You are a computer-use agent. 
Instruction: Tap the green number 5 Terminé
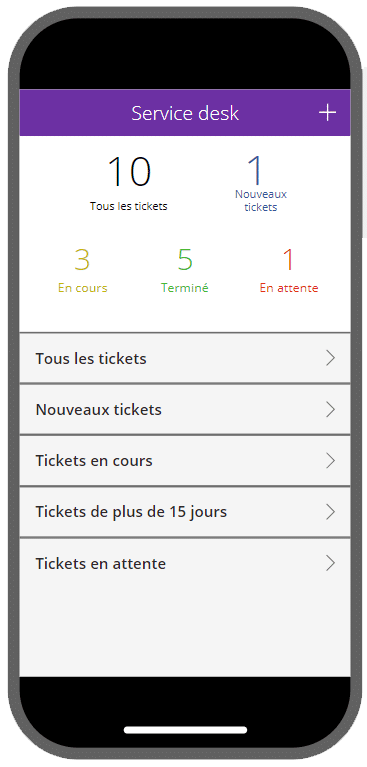click(x=185, y=259)
